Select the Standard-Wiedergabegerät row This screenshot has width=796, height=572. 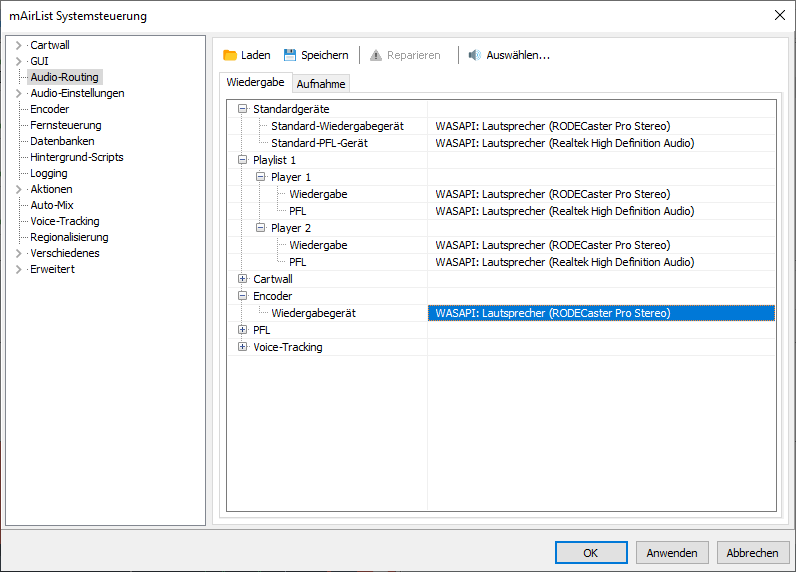[x=502, y=126]
